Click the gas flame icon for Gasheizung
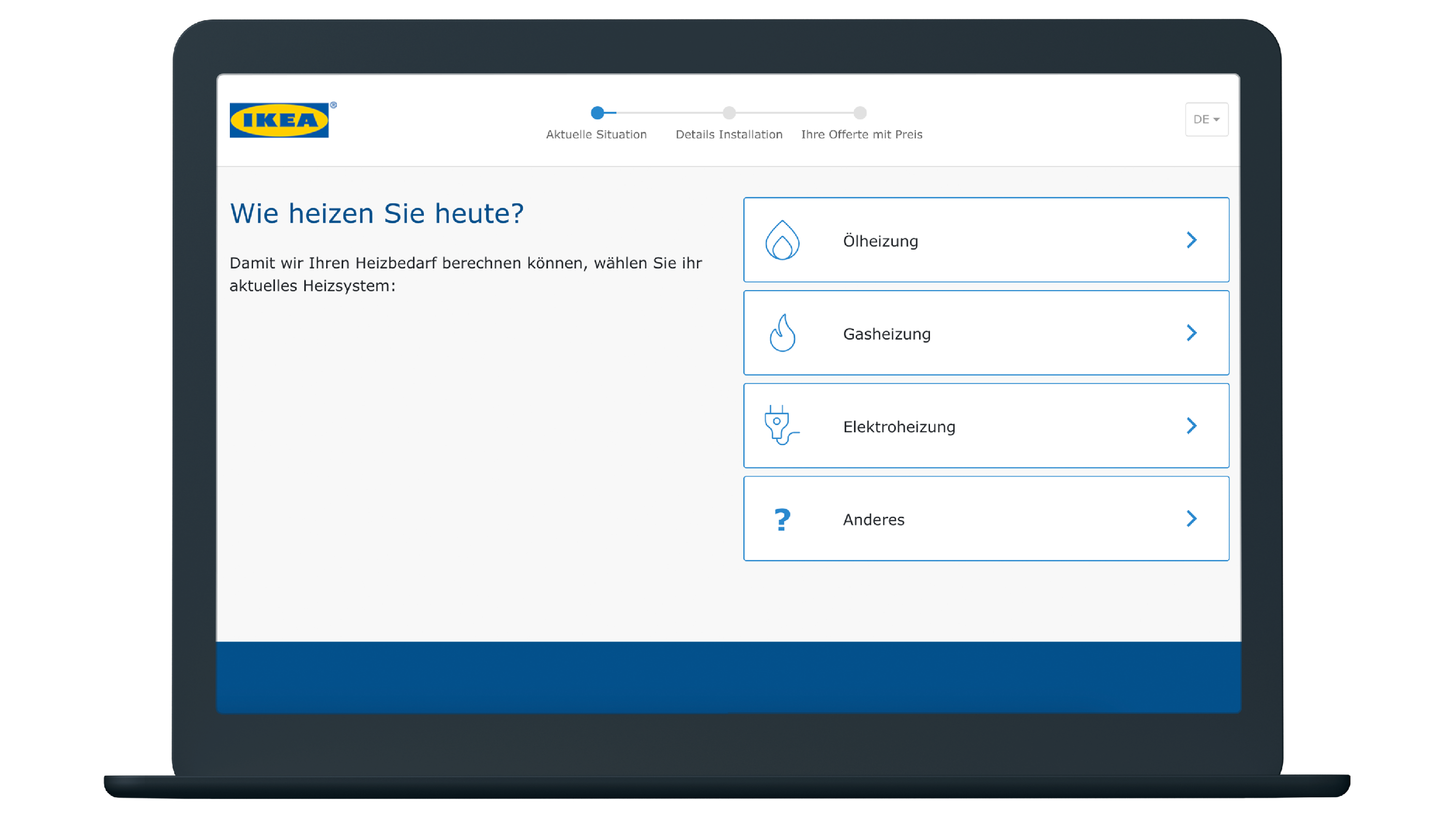Viewport: 1456px width, 819px height. coord(782,333)
